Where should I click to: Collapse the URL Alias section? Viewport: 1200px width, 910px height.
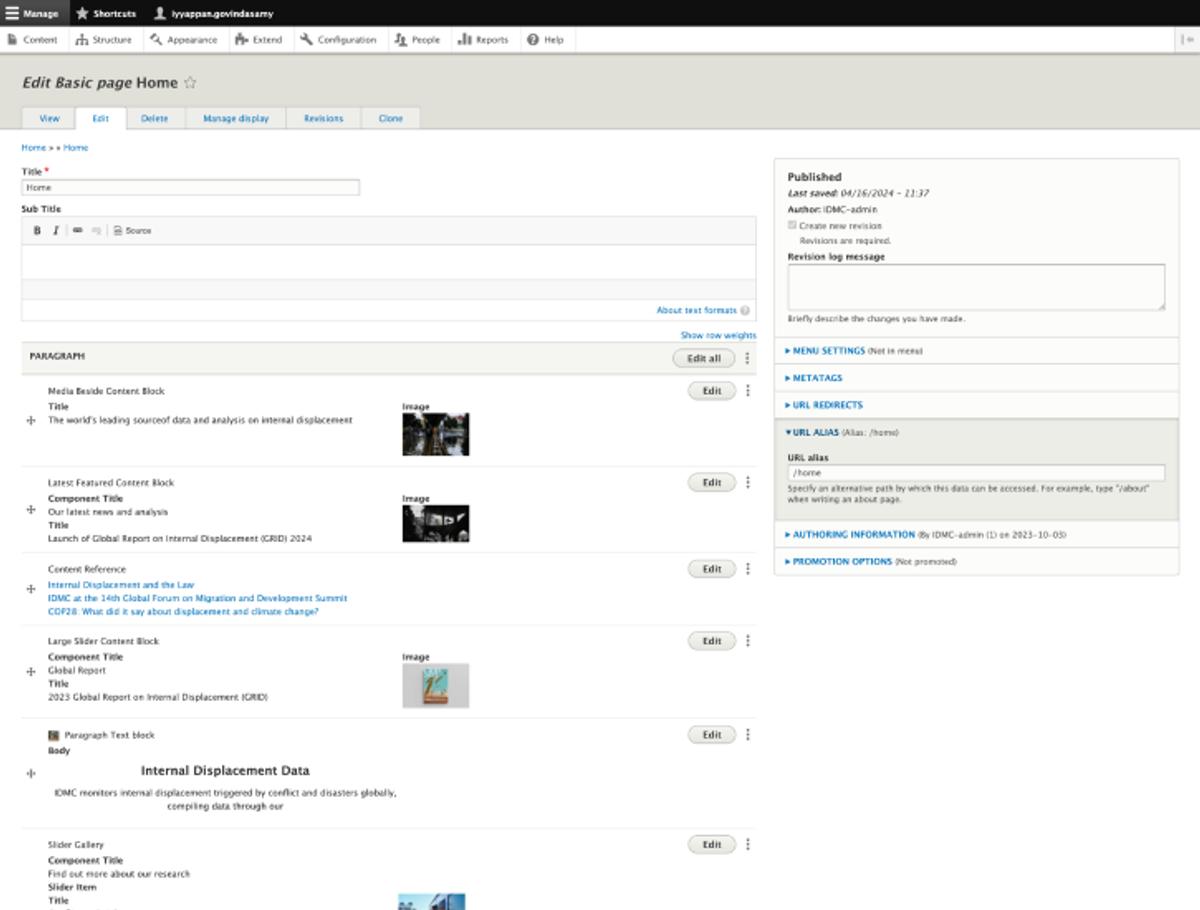tap(816, 433)
